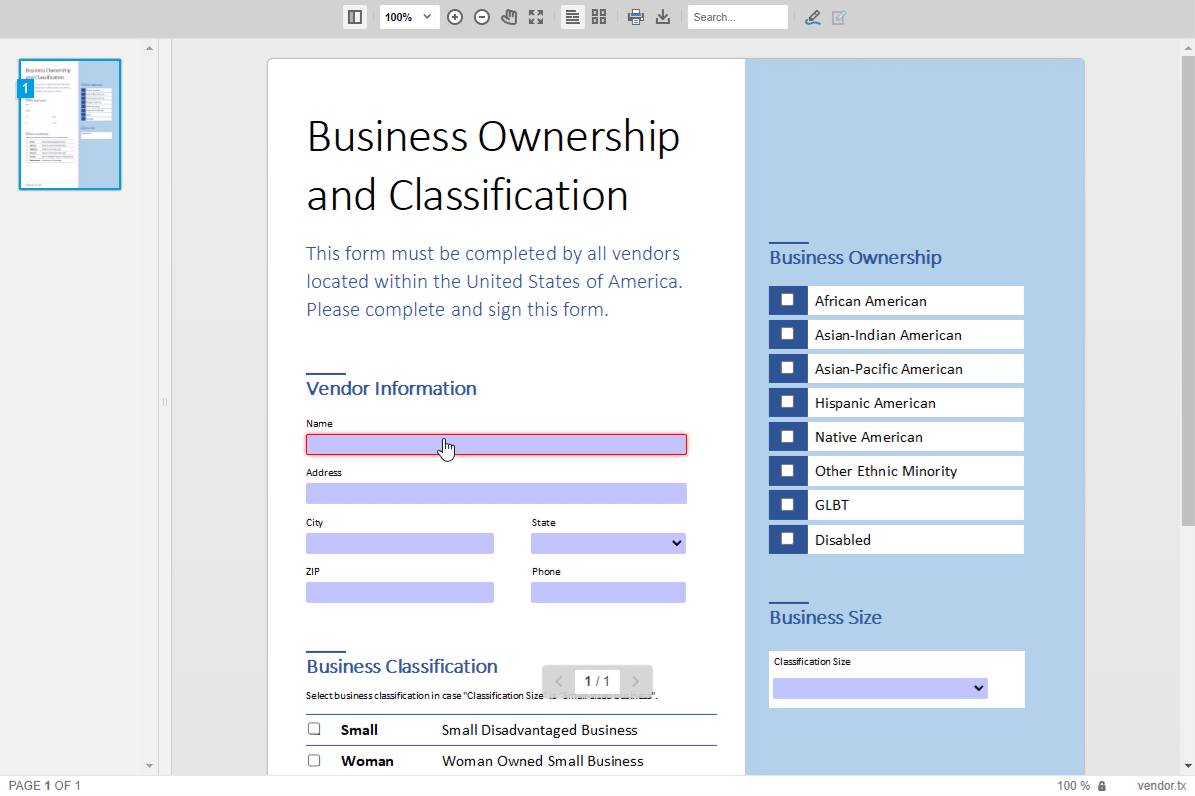This screenshot has width=1195, height=796.
Task: Click the zoom out minus icon
Action: pyautogui.click(x=482, y=17)
